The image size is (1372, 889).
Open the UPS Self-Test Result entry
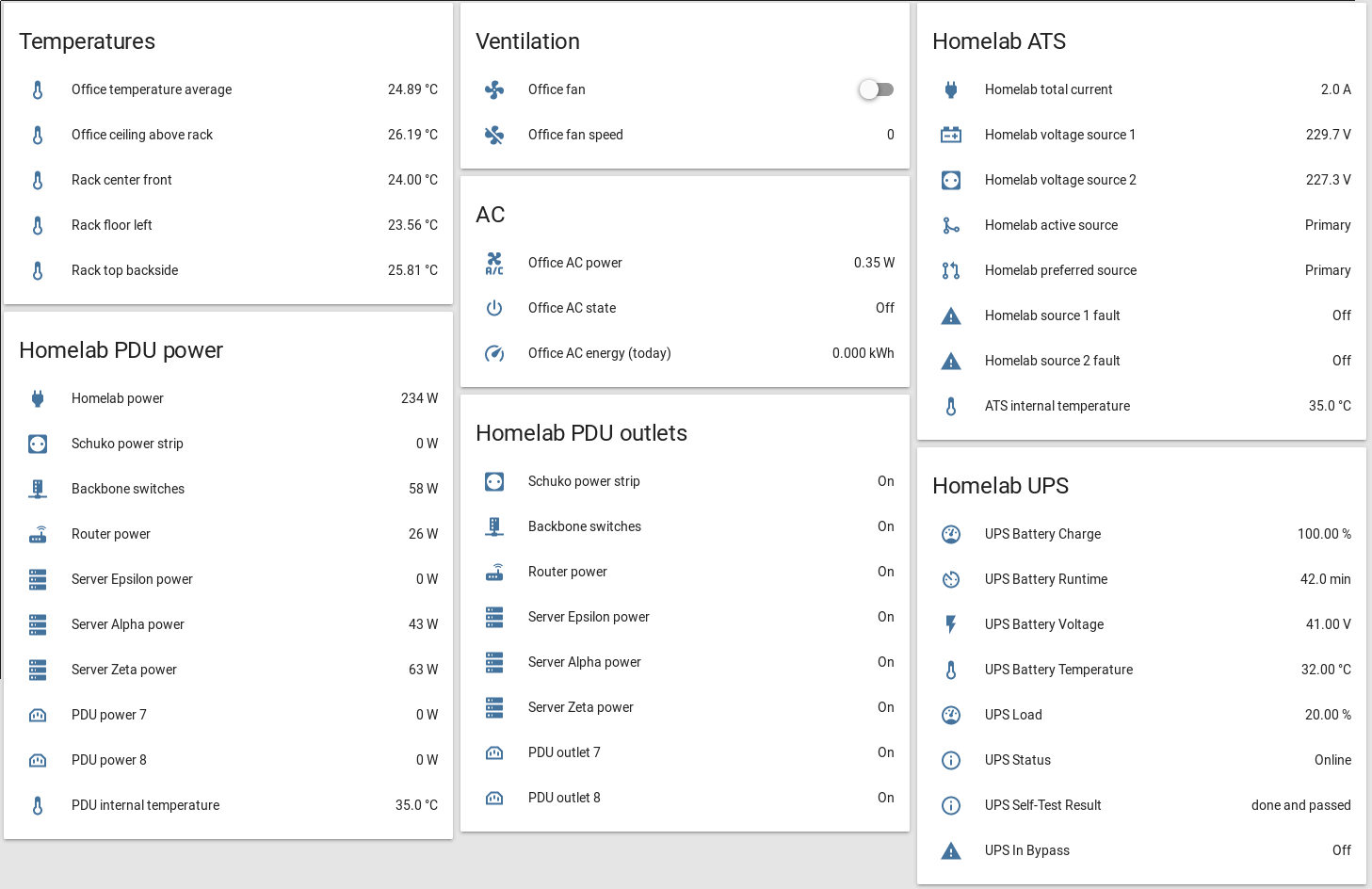1042,805
